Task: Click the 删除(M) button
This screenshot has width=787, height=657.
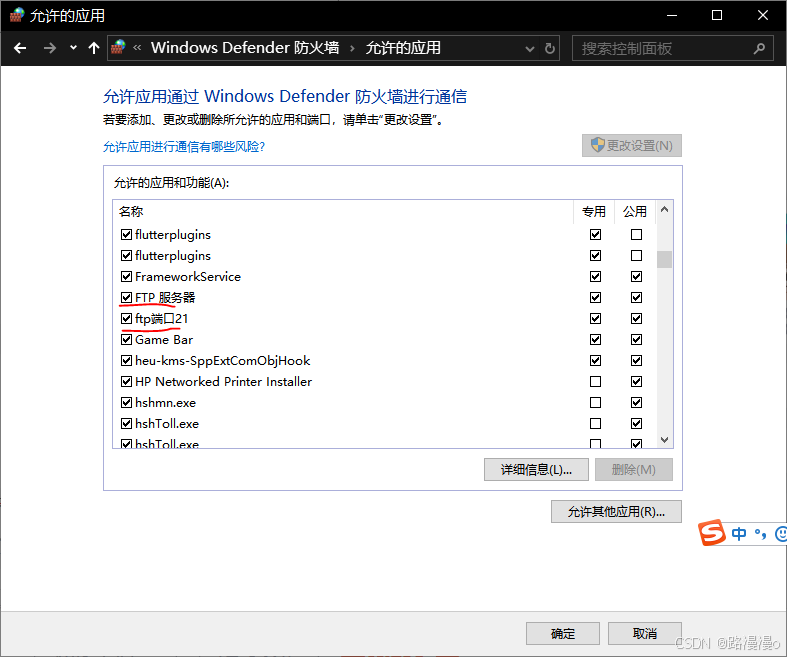Action: (633, 470)
